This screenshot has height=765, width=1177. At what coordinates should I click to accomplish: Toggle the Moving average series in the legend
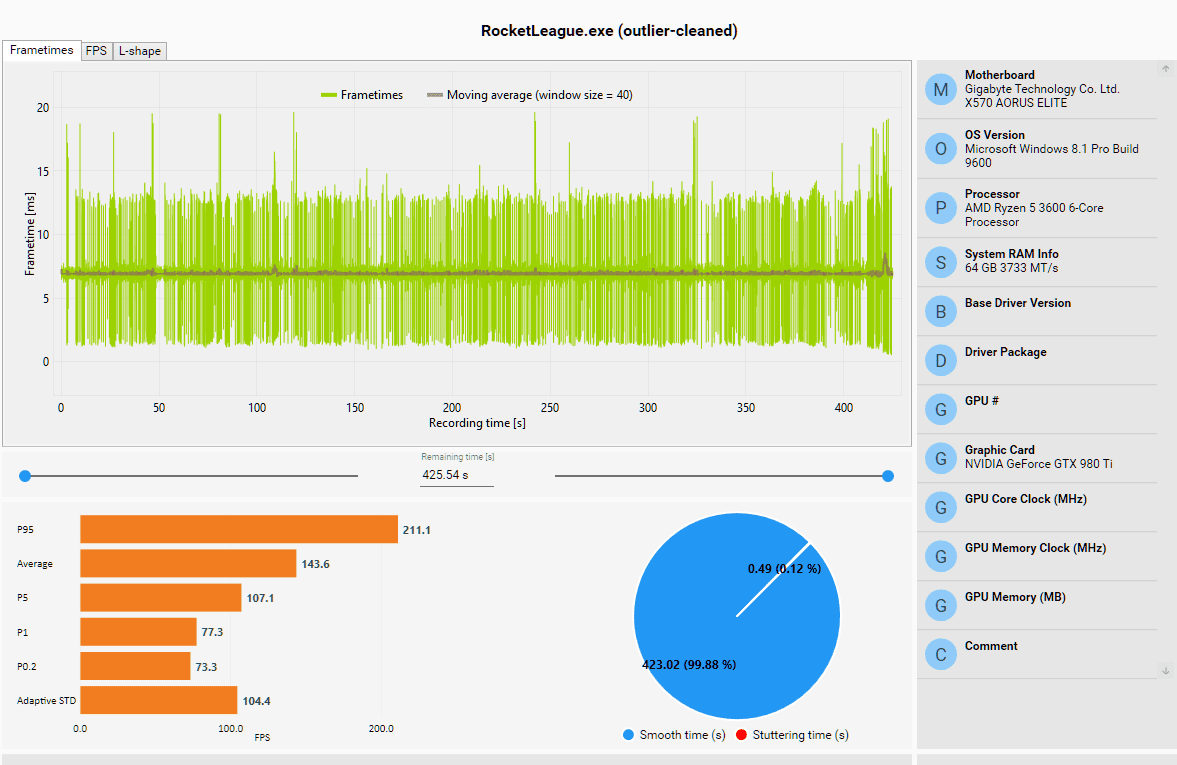tap(530, 95)
